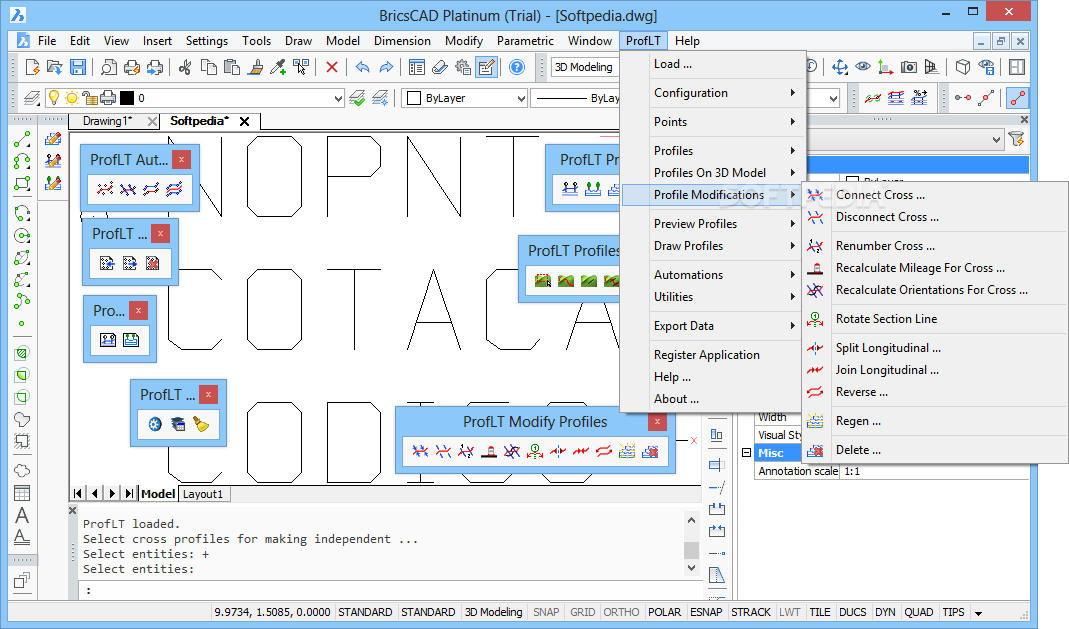
Task: Click Load ... in ProfLT menu
Action: pos(672,64)
